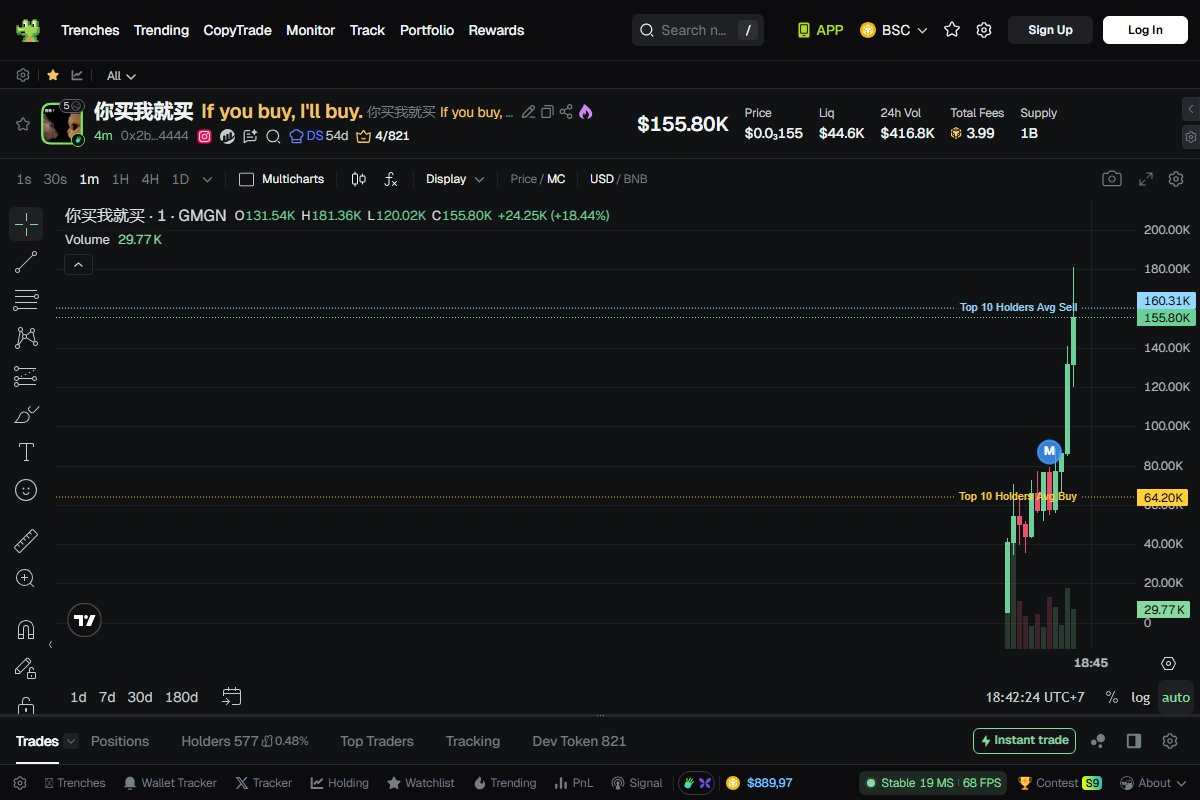
Task: Open the CopyTrade menu item
Action: coord(237,30)
